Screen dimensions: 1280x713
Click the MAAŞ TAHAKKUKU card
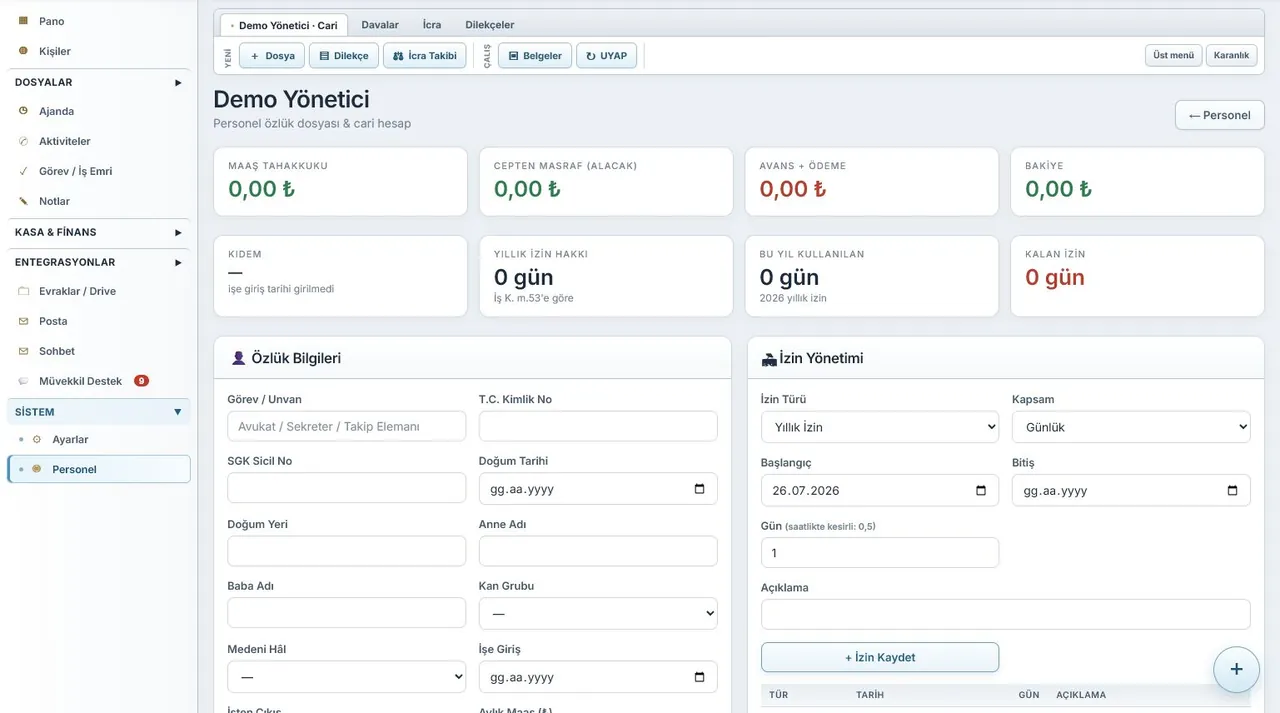tap(340, 182)
